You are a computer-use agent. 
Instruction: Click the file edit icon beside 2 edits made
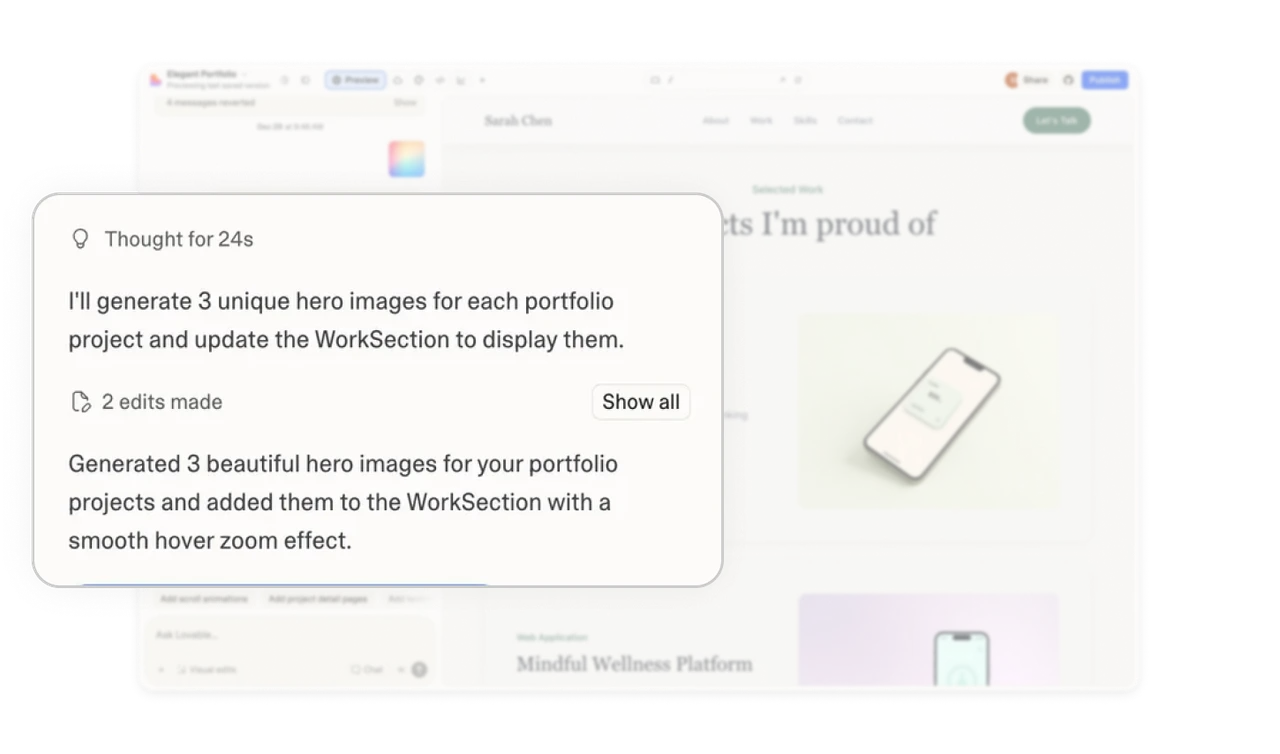pyautogui.click(x=81, y=402)
